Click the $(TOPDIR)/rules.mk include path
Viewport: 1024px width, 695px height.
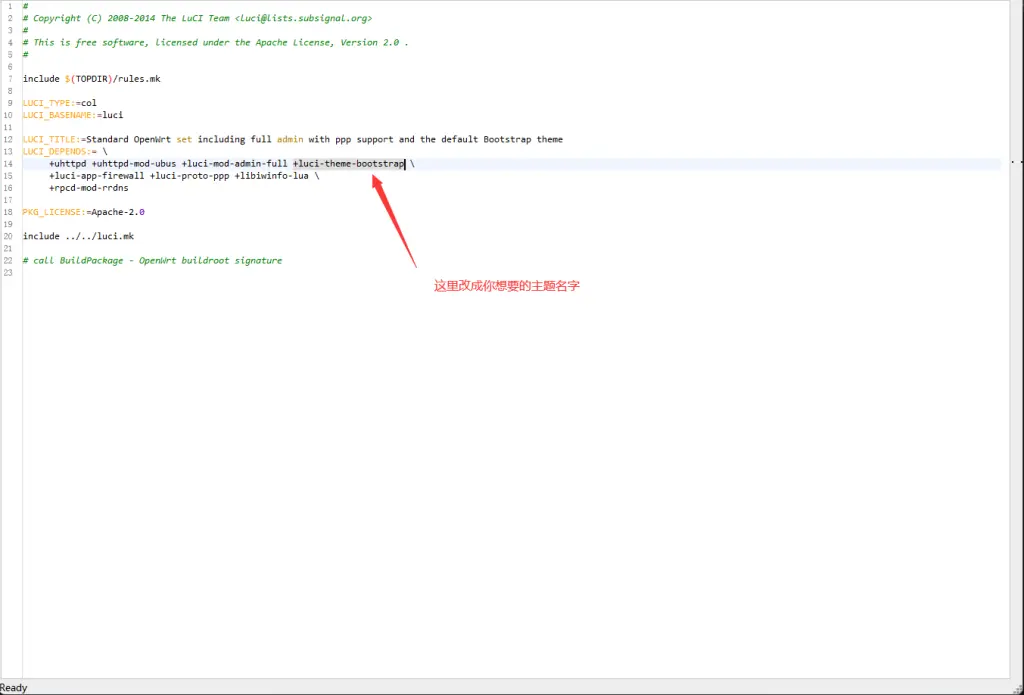pyautogui.click(x=112, y=79)
